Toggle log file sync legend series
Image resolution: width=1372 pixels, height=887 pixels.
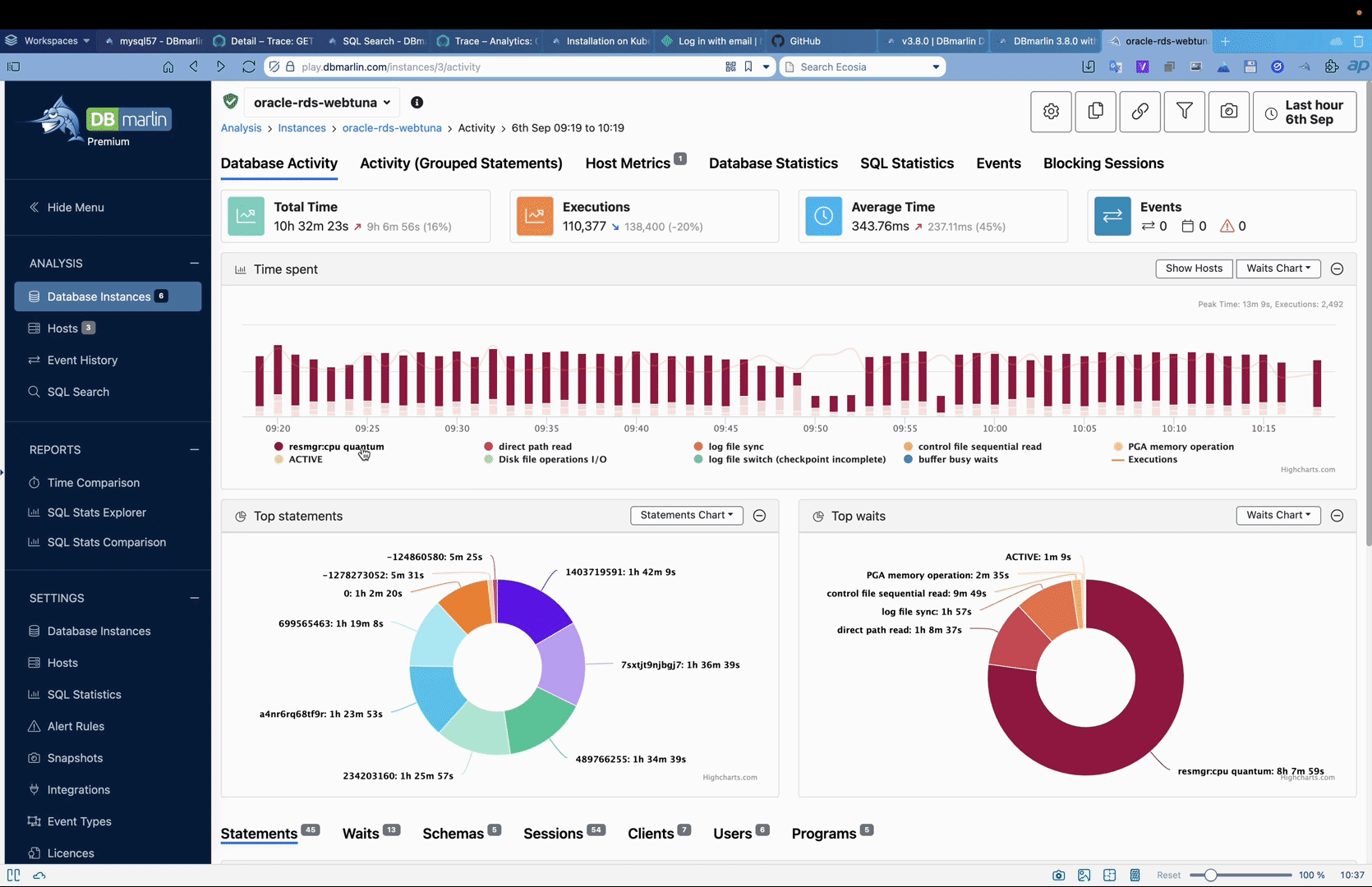[x=729, y=447]
